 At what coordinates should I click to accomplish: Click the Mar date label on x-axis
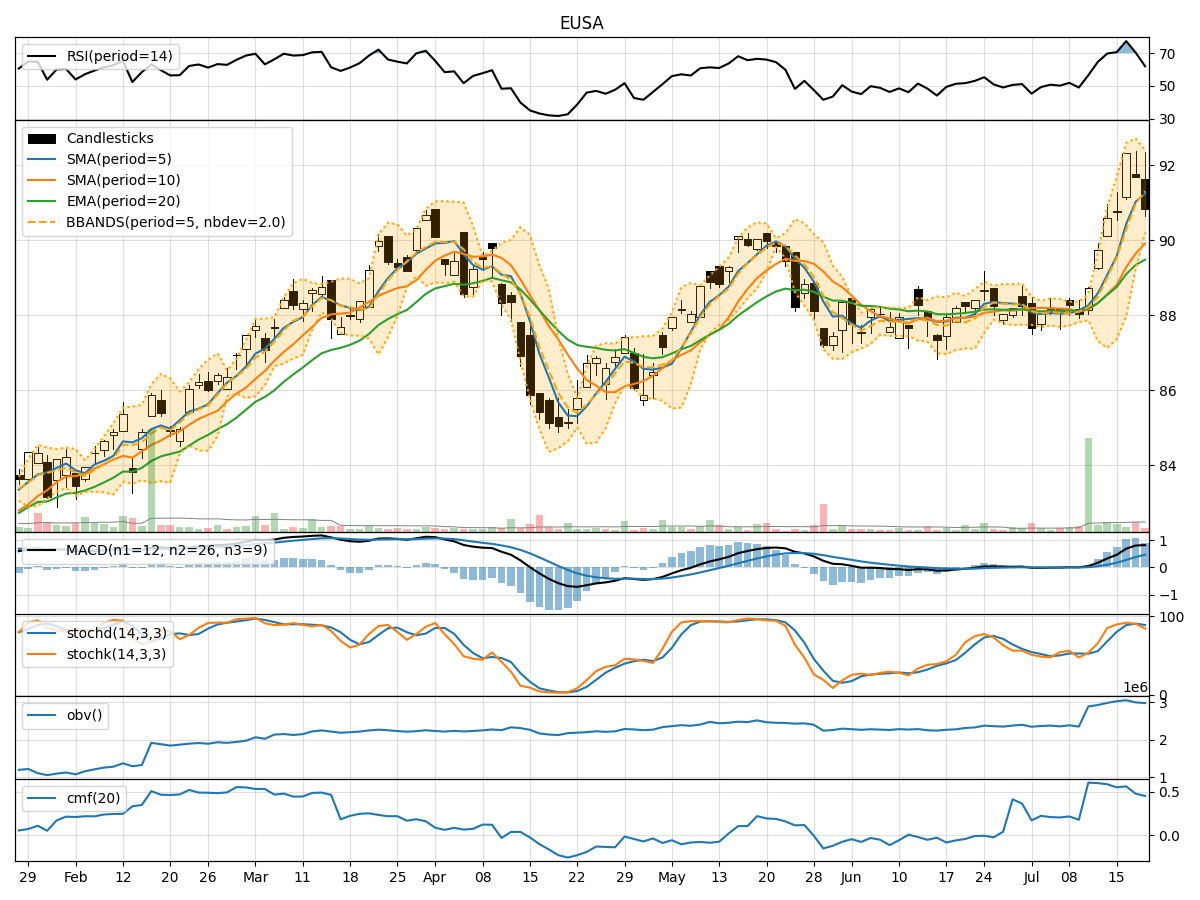coord(255,876)
